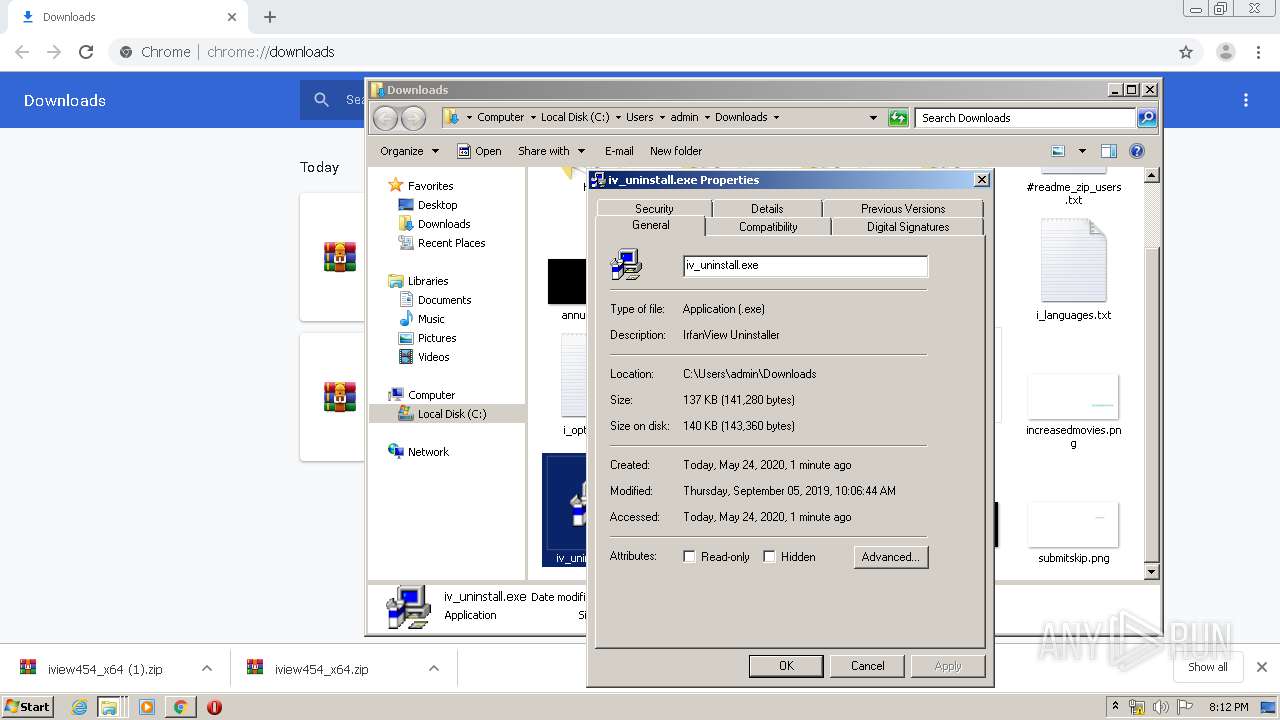Click the search icon on the Downloads page

tap(321, 100)
